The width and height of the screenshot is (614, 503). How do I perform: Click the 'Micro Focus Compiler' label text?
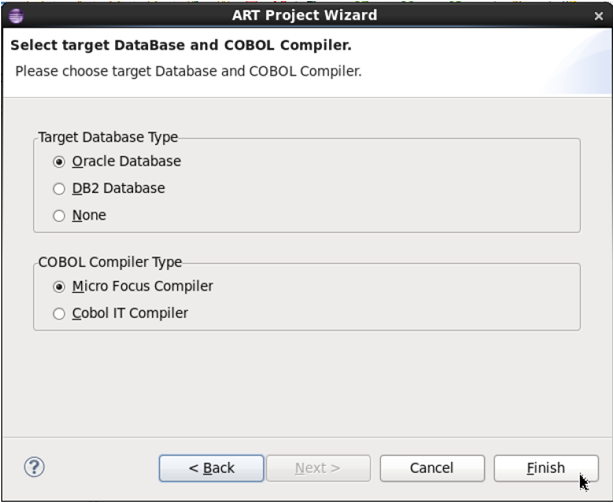click(142, 286)
